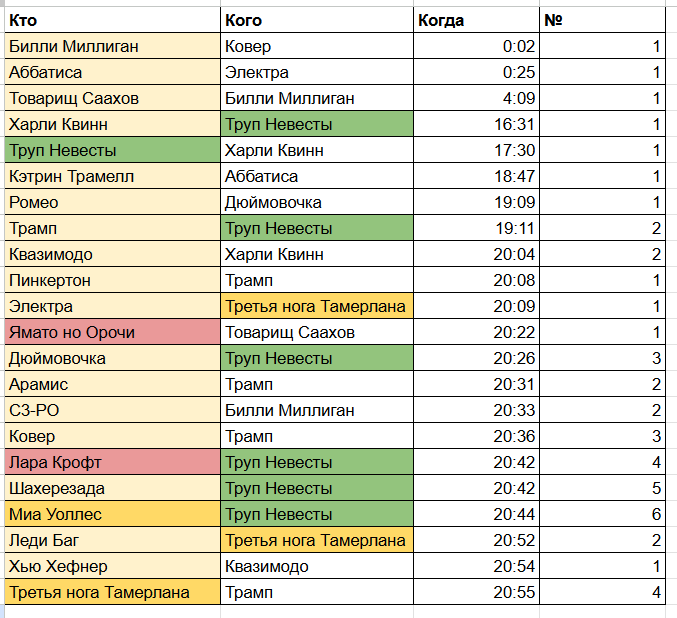The height and width of the screenshot is (618, 677).
Task: Select the orange 'Миа Уоллес' cell
Action: [x=112, y=514]
